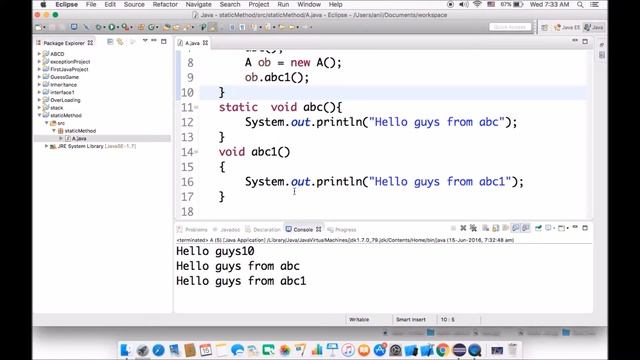This screenshot has width=640, height=360.
Task: Open the Package Explorer View Menu triangle
Action: click(x=145, y=41)
